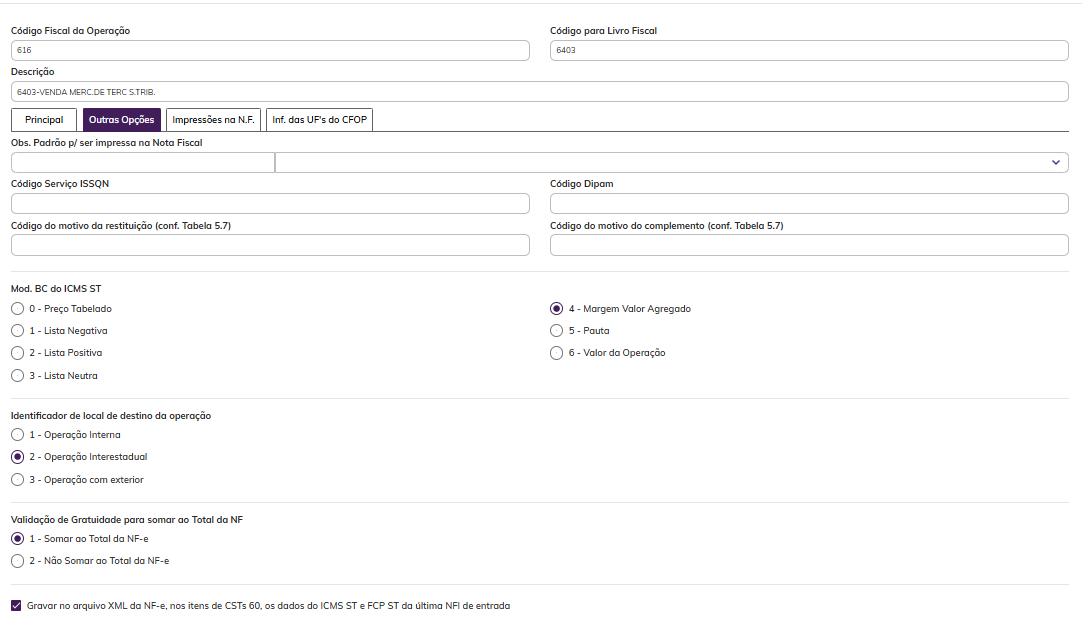Choose 1 - Lista Negativa radio button

tap(17, 331)
